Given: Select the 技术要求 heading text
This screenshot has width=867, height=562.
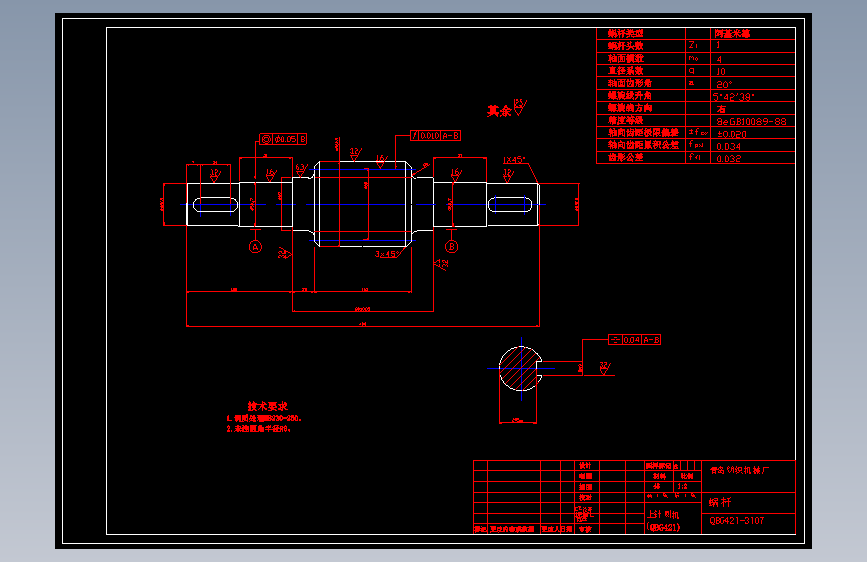Looking at the screenshot, I should [268, 406].
